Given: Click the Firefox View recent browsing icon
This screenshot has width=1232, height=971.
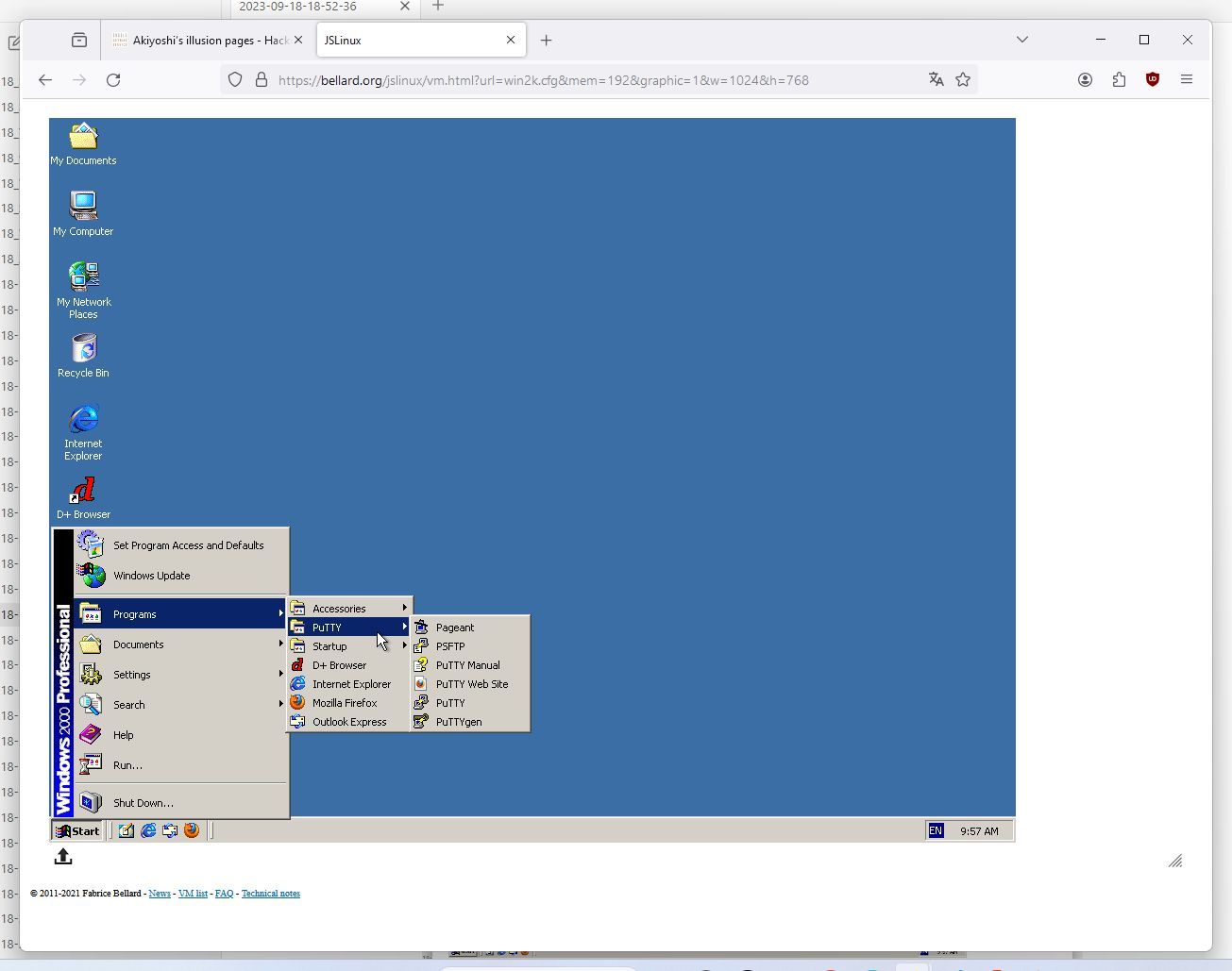Looking at the screenshot, I should coord(79,40).
